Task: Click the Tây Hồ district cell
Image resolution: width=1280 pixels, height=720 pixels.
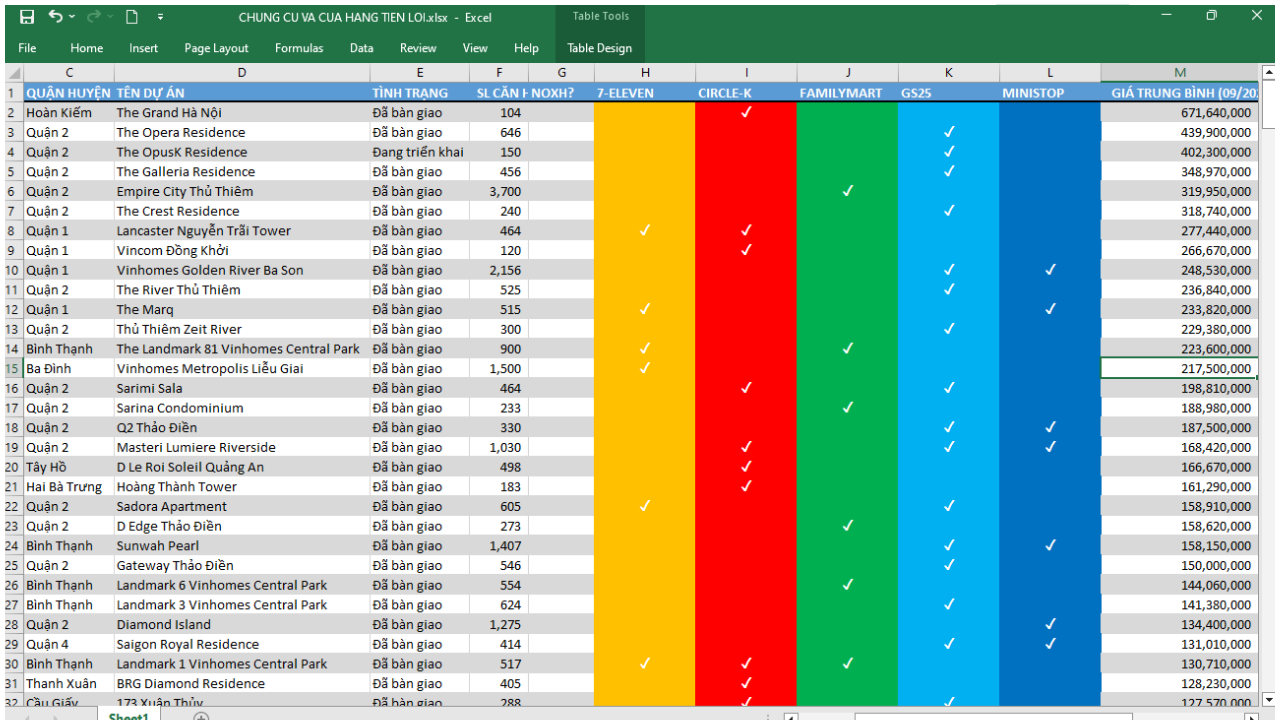Action: tap(69, 467)
